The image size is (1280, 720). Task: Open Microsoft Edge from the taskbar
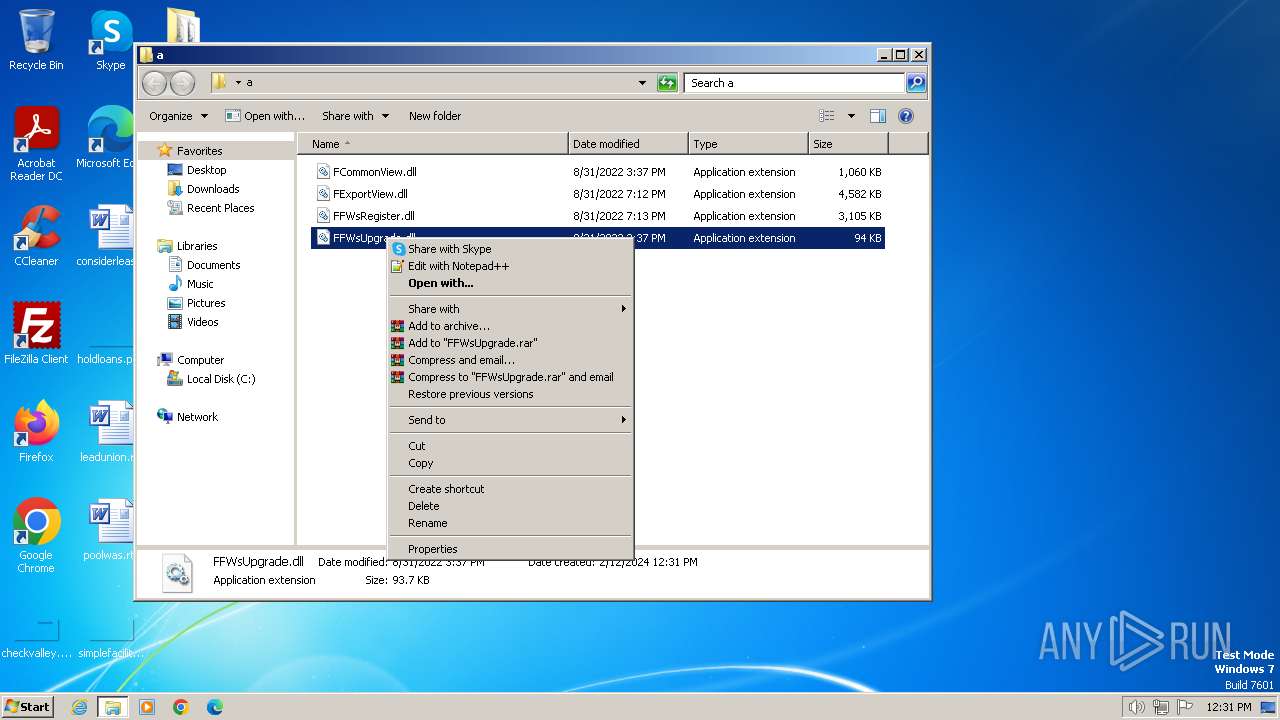pyautogui.click(x=214, y=707)
